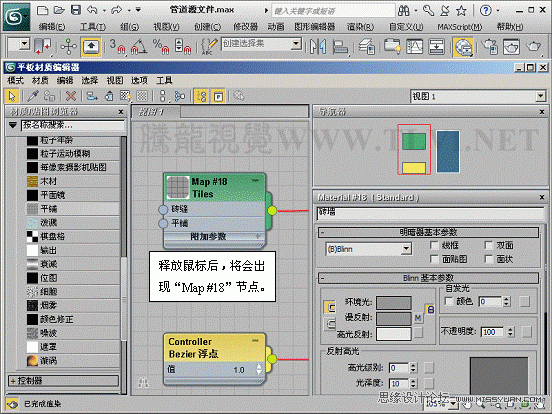
Task: Click the 环境光 ambient color swatch
Action: point(394,302)
